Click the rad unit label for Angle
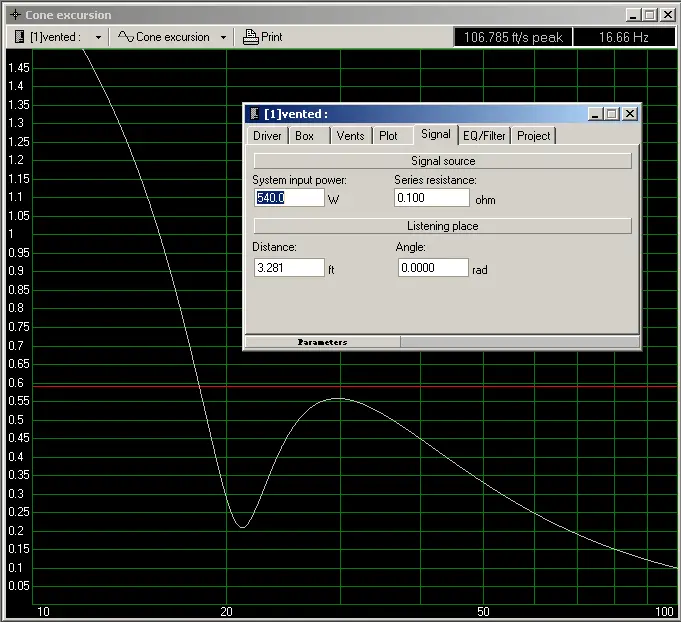 pos(480,270)
